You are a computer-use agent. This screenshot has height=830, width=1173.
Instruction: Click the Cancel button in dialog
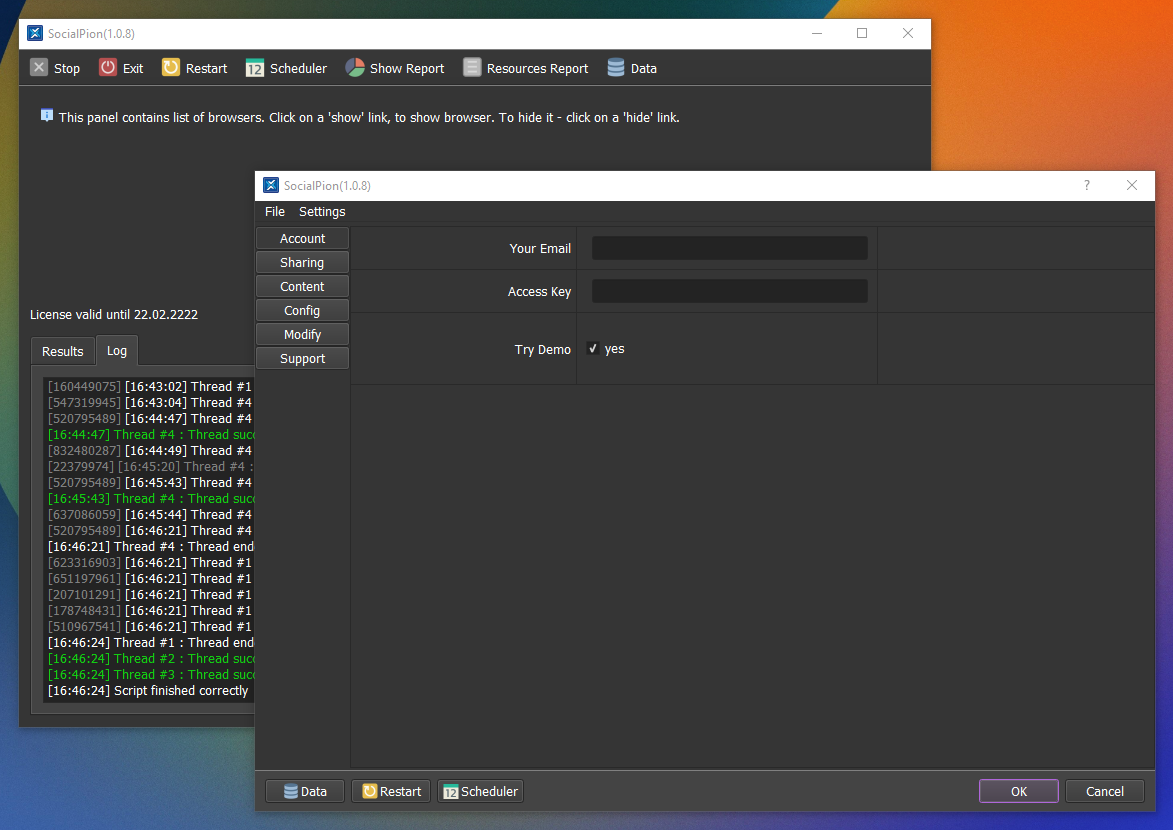tap(1105, 791)
